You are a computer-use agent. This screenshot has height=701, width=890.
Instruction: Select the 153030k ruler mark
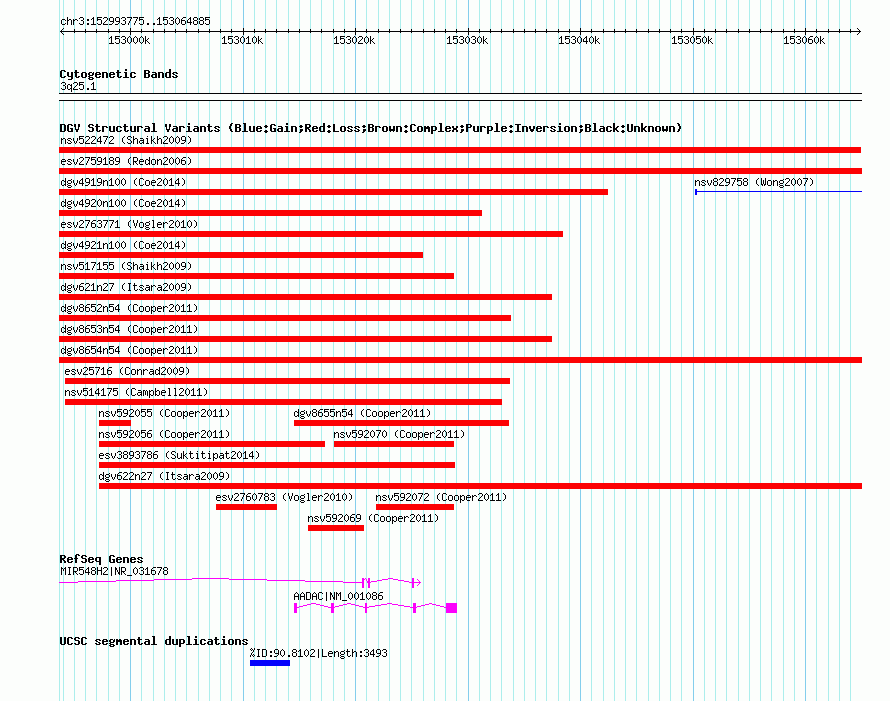pos(467,40)
